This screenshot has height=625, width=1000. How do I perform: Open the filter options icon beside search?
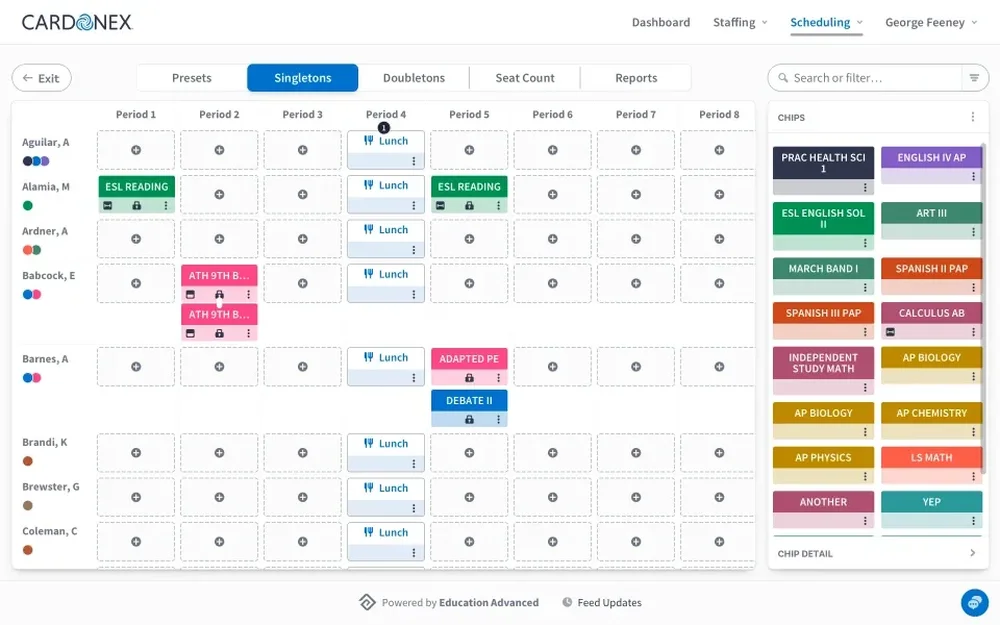tap(974, 78)
